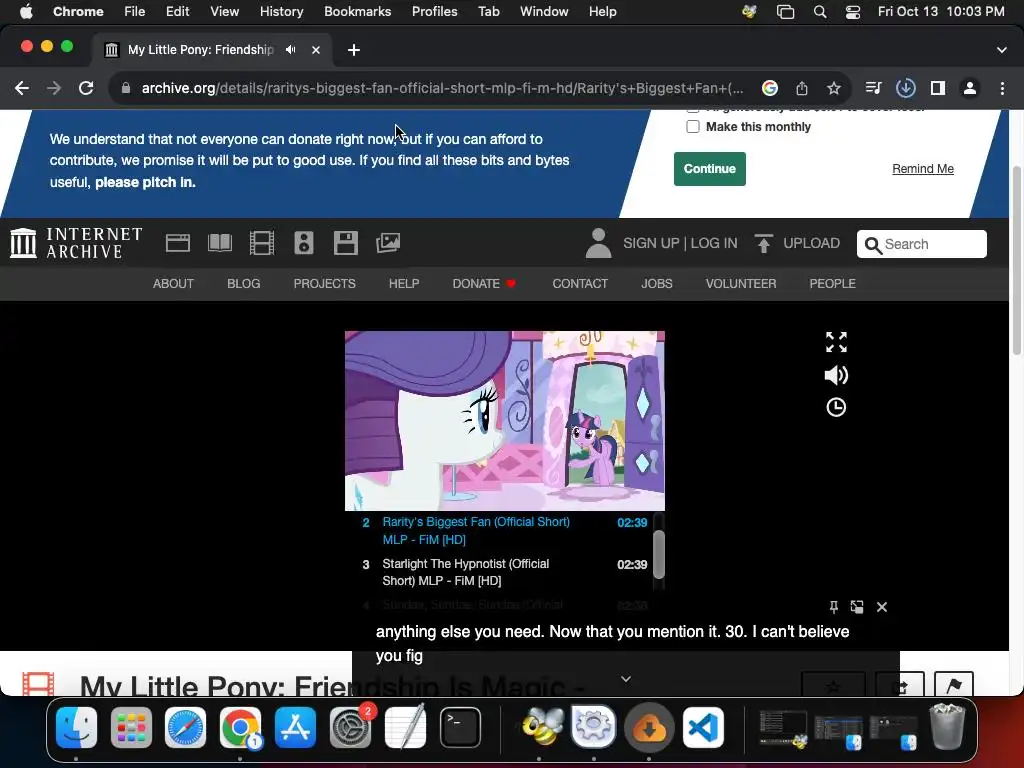Reload the current page
This screenshot has height=768, width=1024.
click(x=86, y=88)
